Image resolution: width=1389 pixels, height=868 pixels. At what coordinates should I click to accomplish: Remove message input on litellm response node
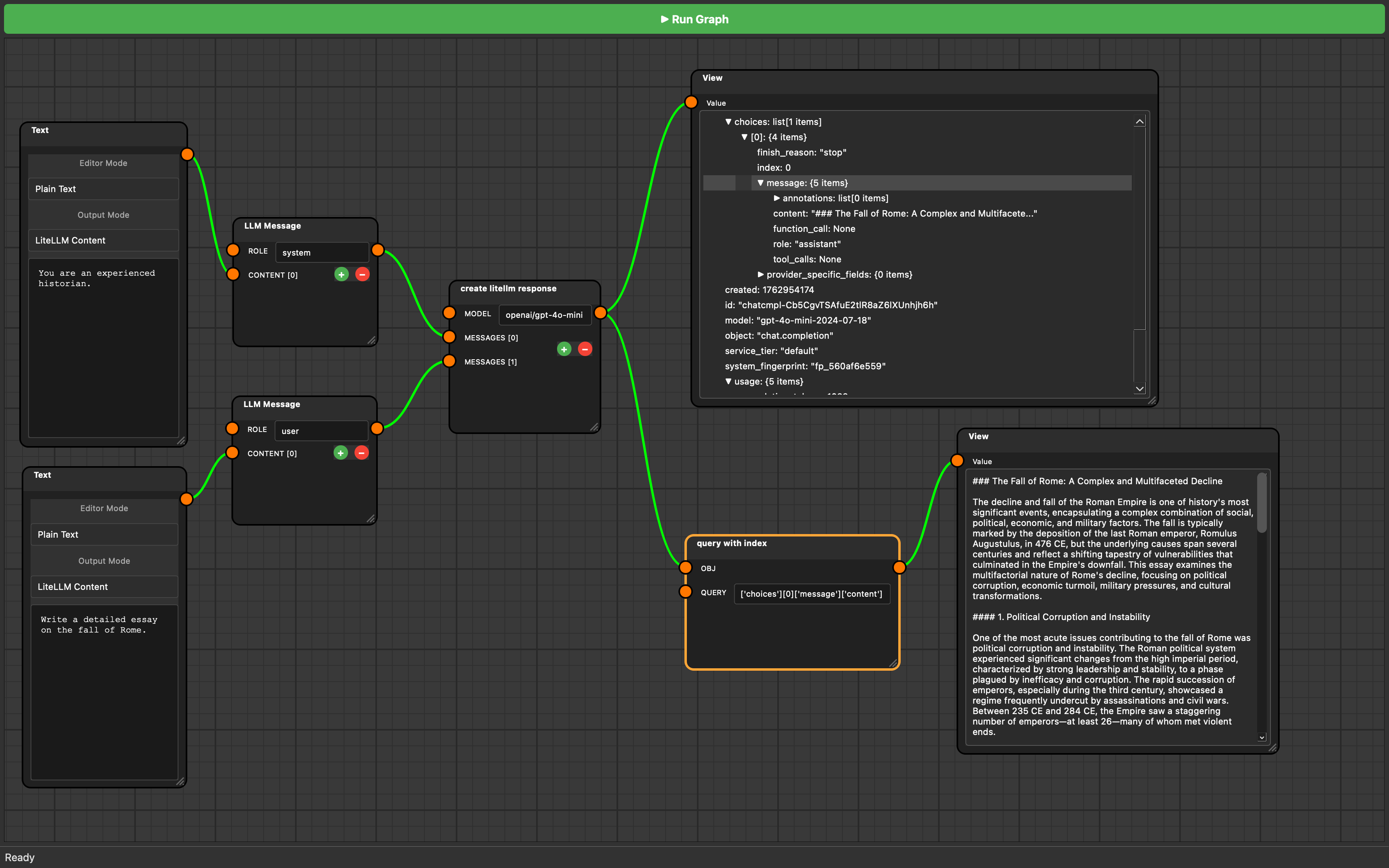click(585, 349)
